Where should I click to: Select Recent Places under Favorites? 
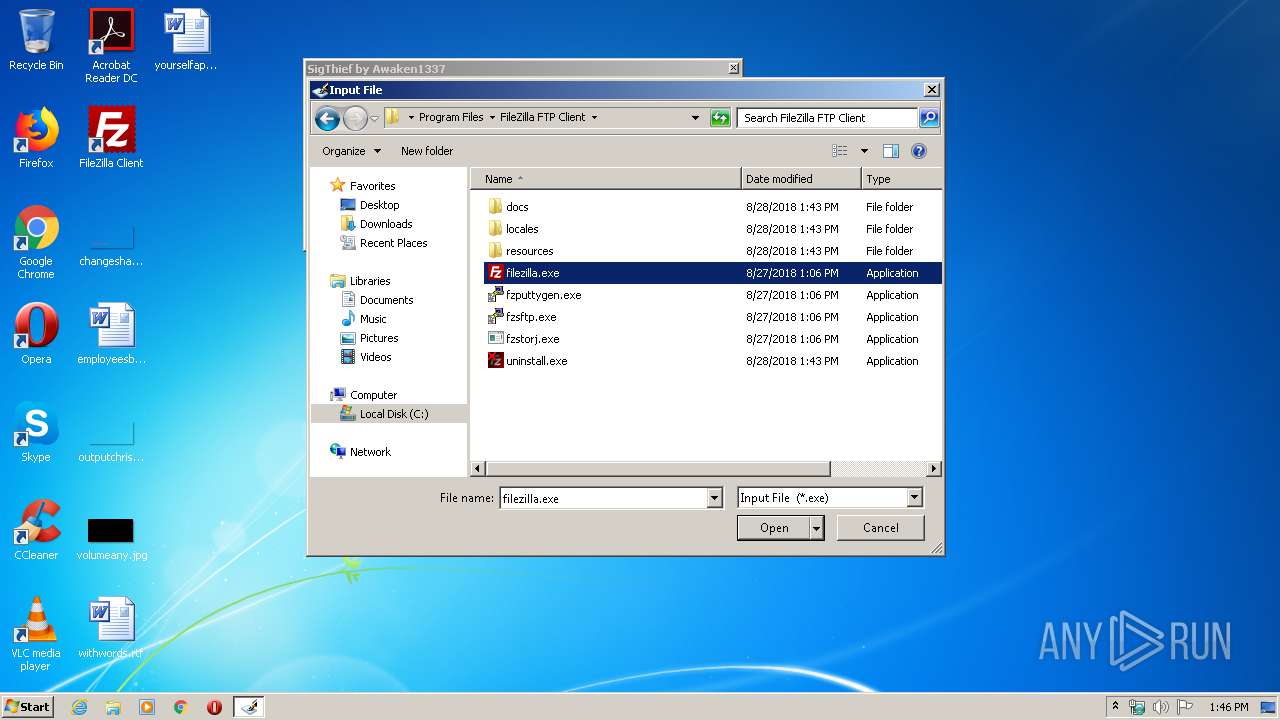393,243
